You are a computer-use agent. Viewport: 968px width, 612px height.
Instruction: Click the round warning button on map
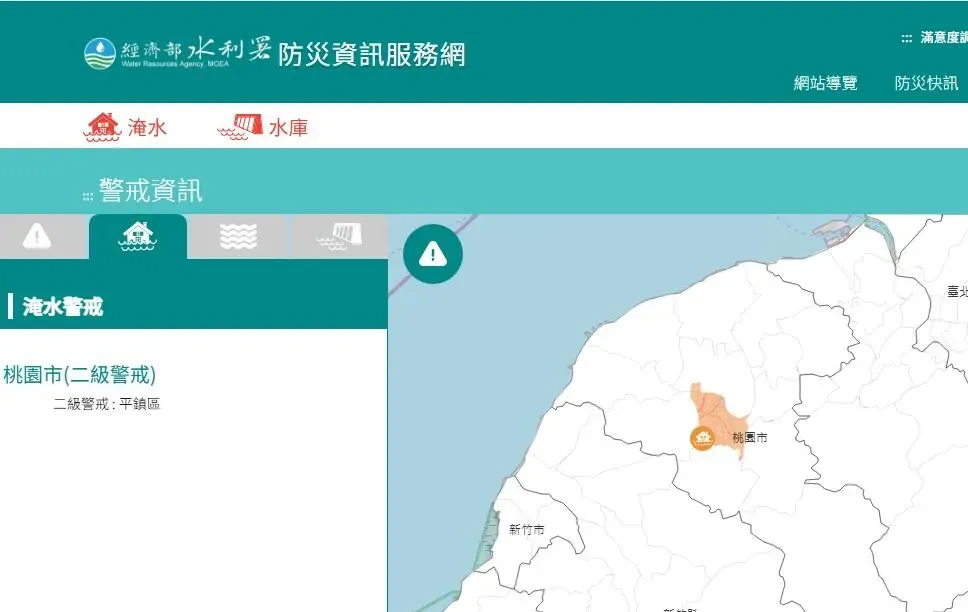pyautogui.click(x=433, y=254)
